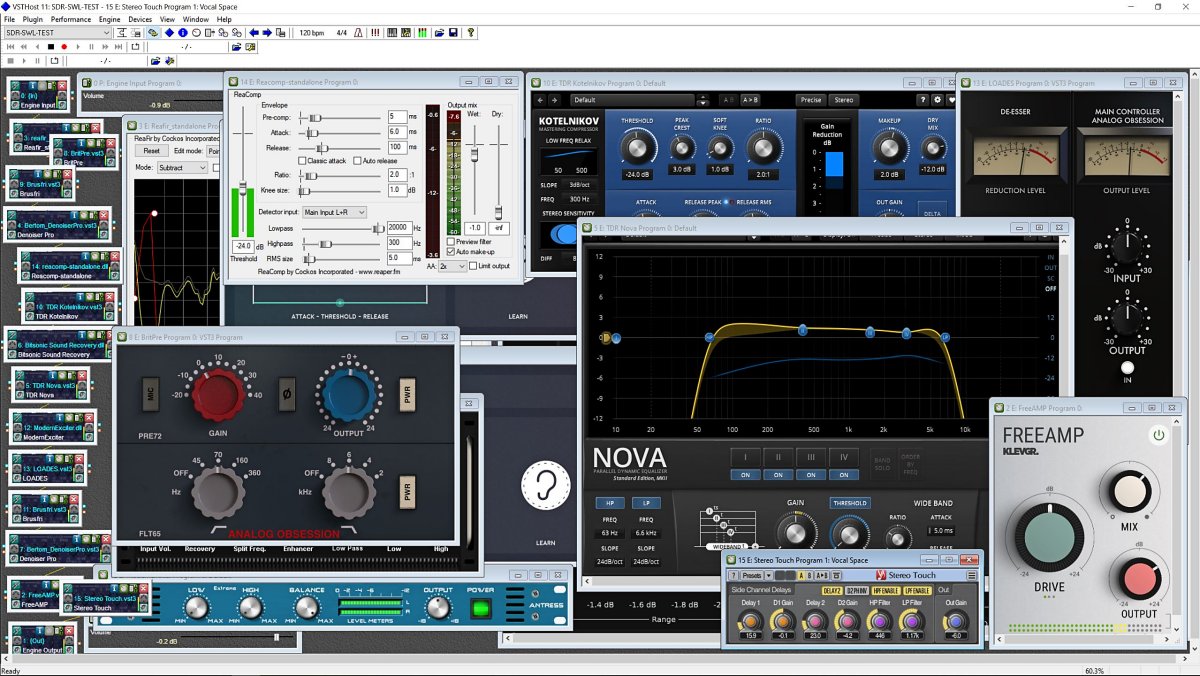Click the Kotelnikov help question mark icon

tap(922, 100)
